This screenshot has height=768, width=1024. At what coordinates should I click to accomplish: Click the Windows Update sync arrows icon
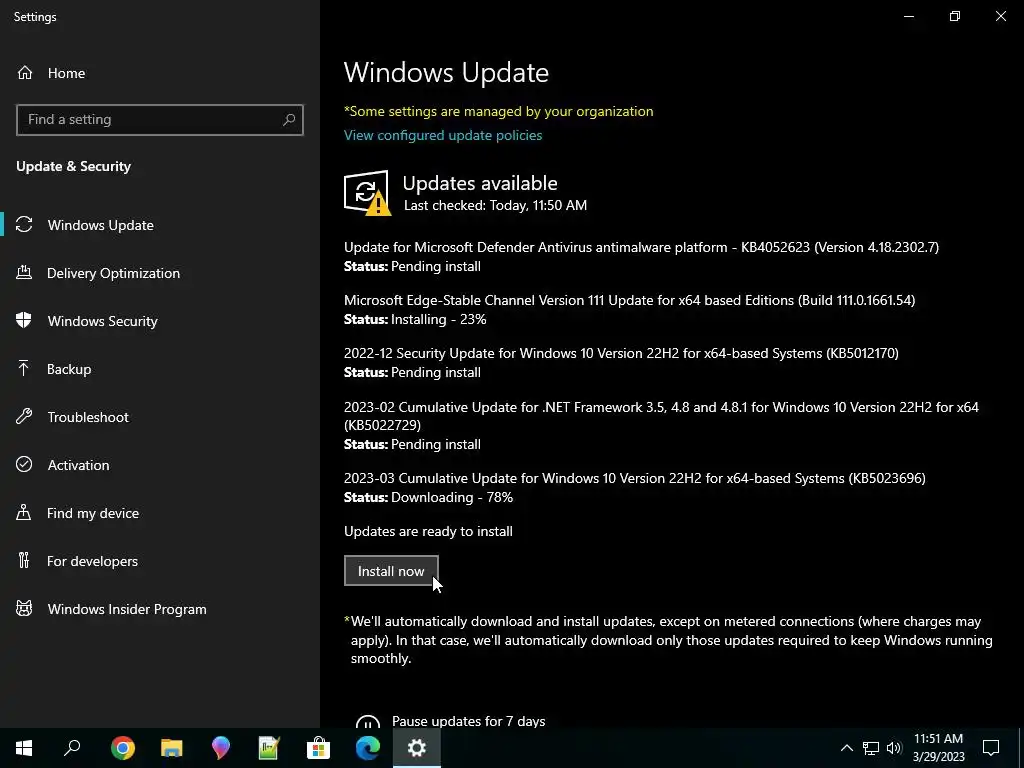24,225
